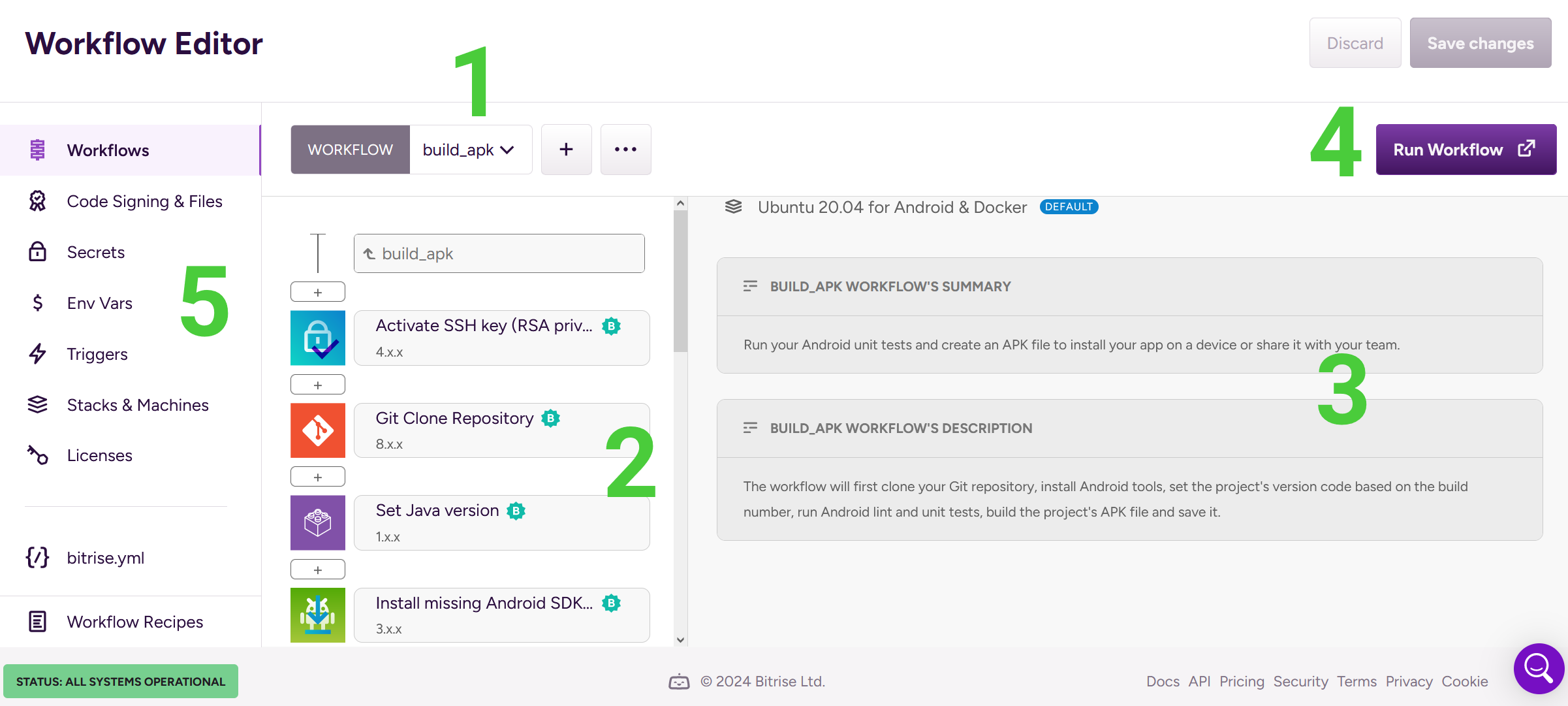Click the Workflows signpost icon
Viewport: 1568px width, 706px height.
click(x=38, y=150)
